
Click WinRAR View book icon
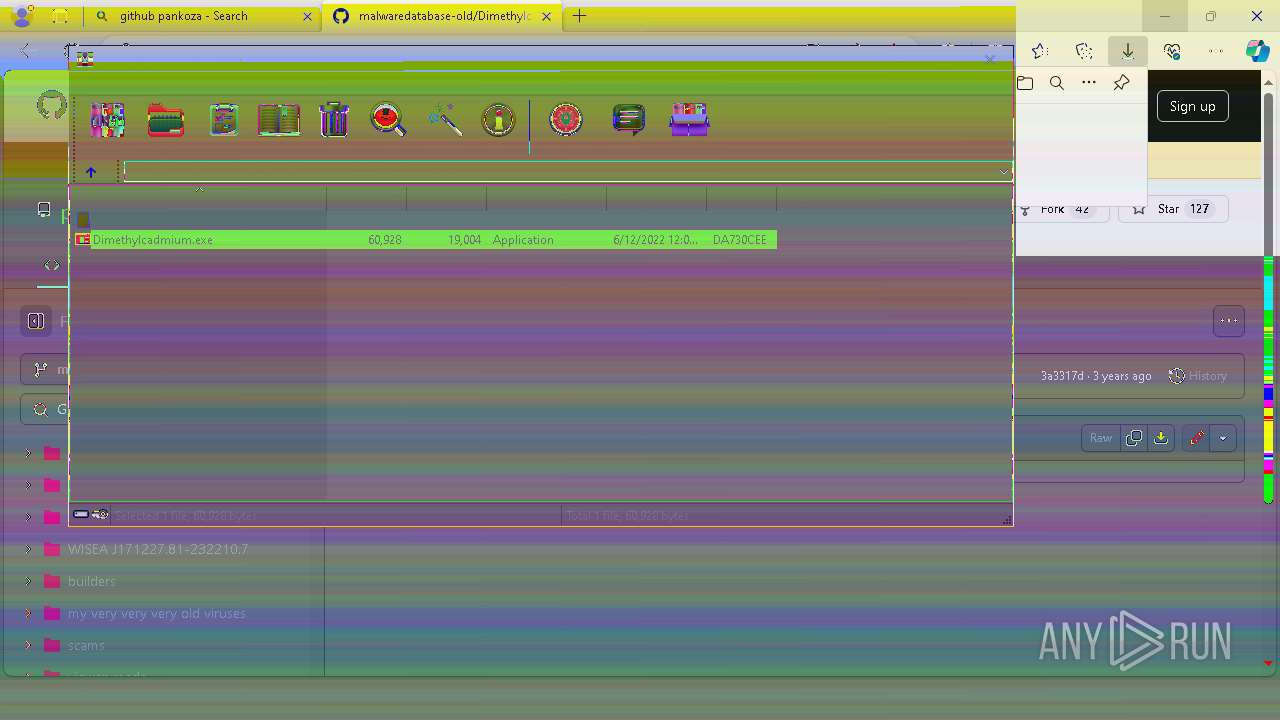[279, 120]
